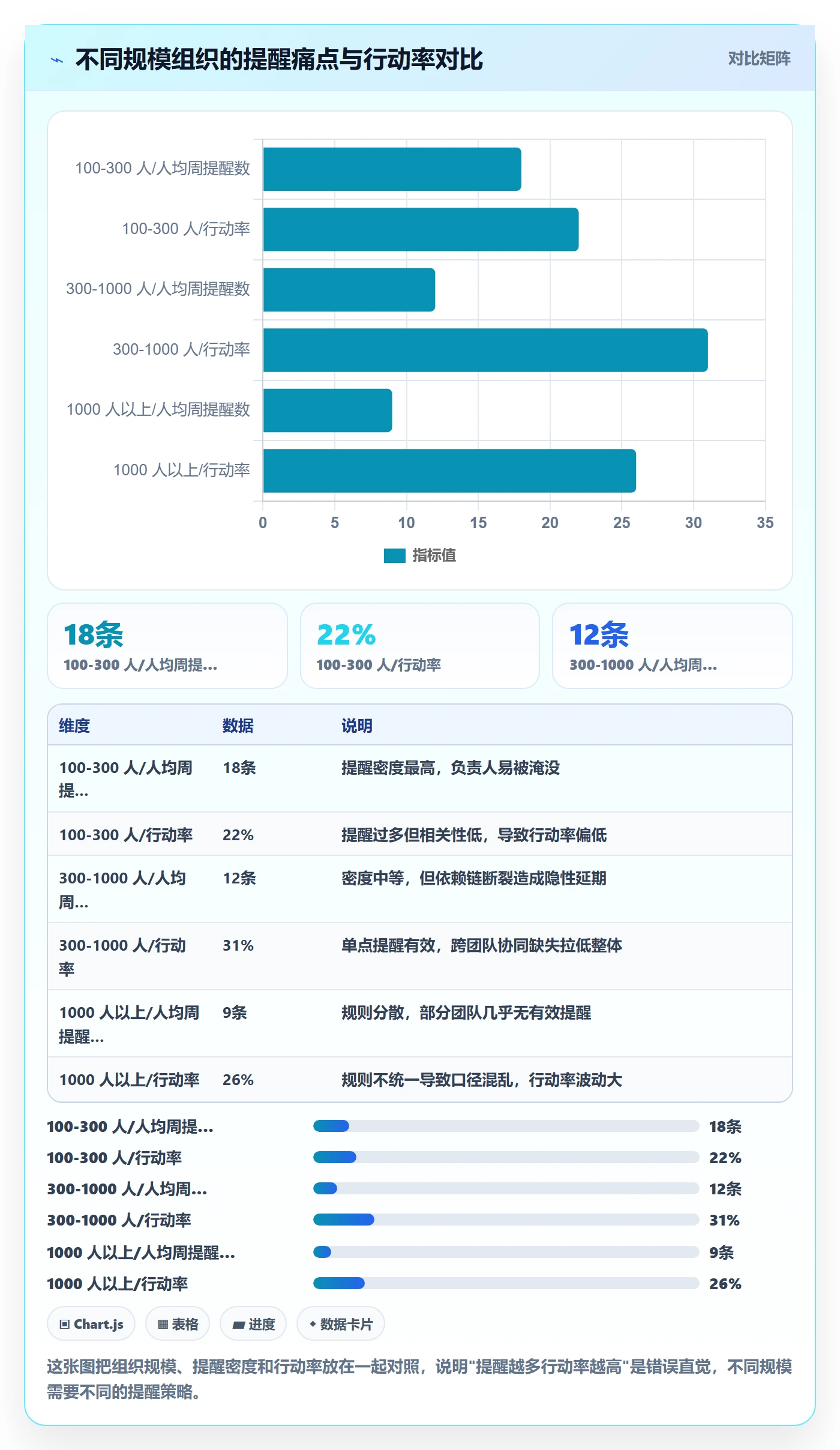Click the caption paragraph starting with 这张图把组织规模
The height and width of the screenshot is (1450, 840).
pyautogui.click(x=419, y=1379)
